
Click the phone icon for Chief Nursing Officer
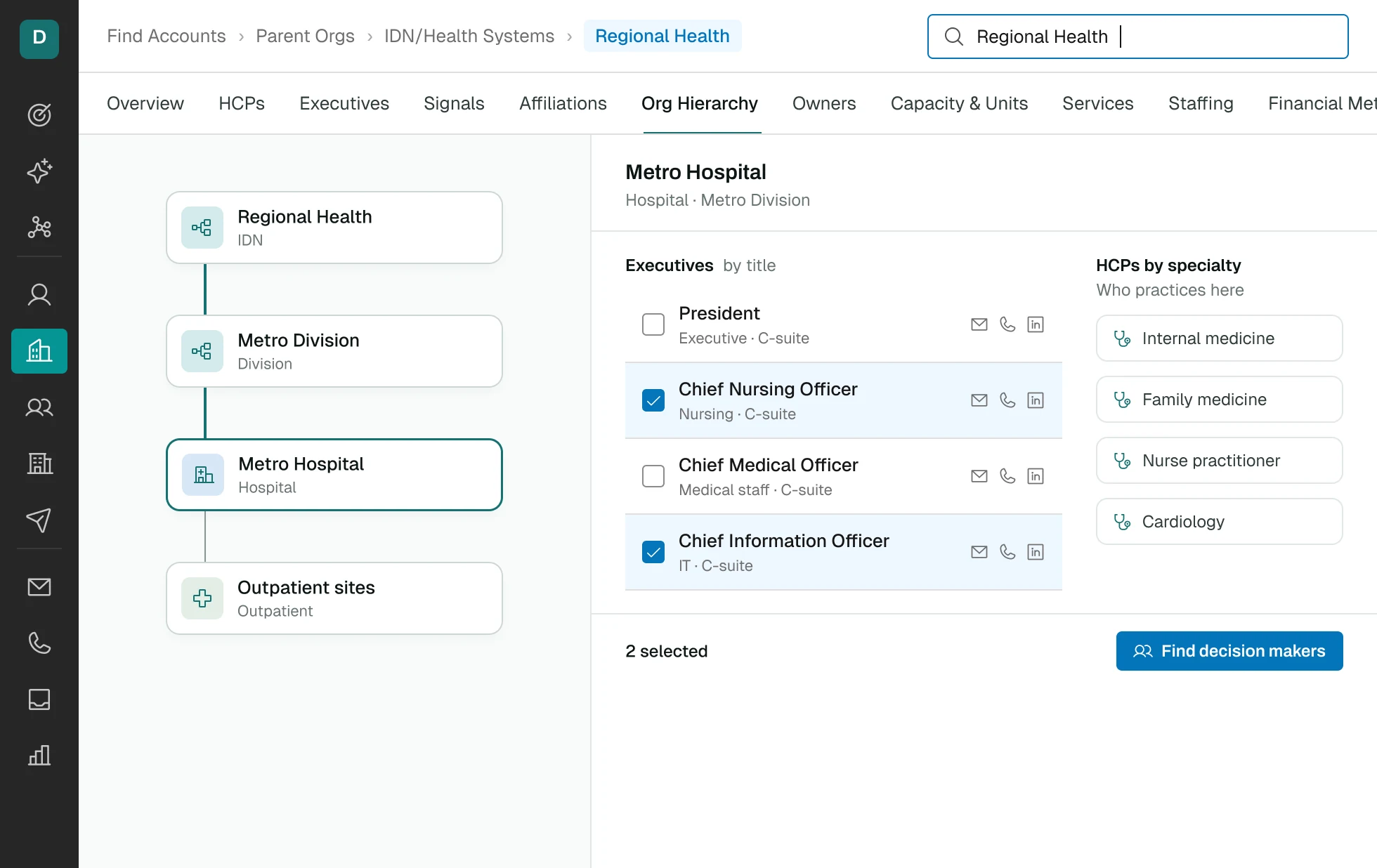1007,400
